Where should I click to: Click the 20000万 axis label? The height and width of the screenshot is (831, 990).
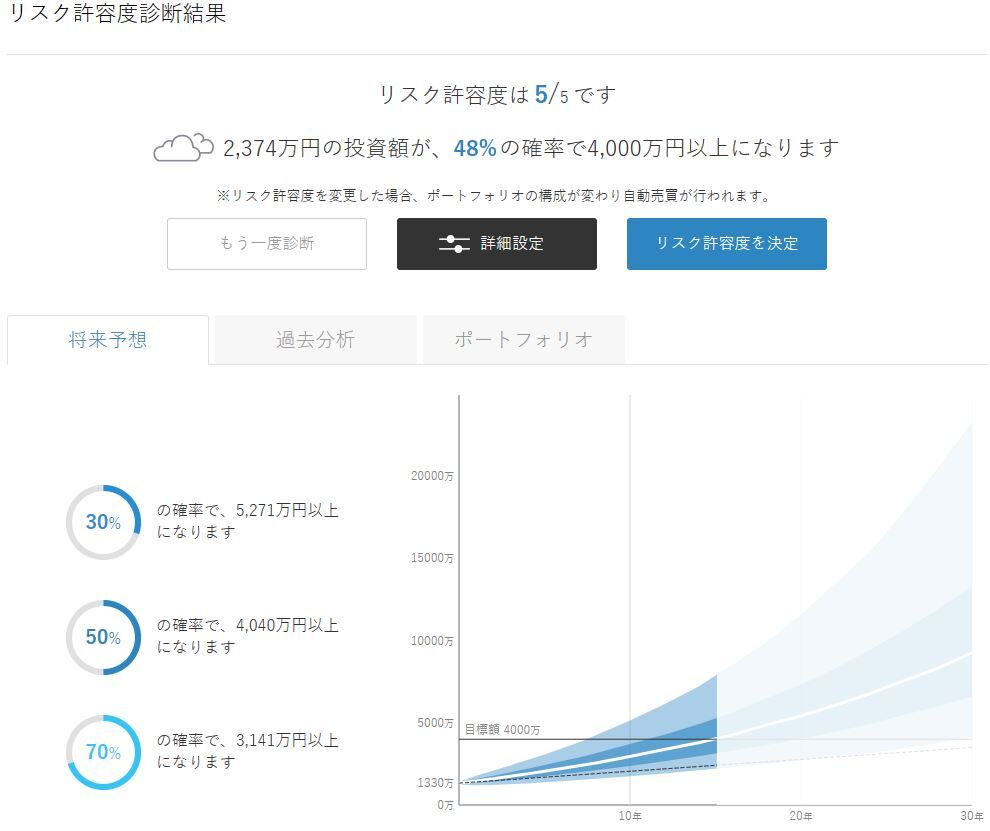(432, 476)
